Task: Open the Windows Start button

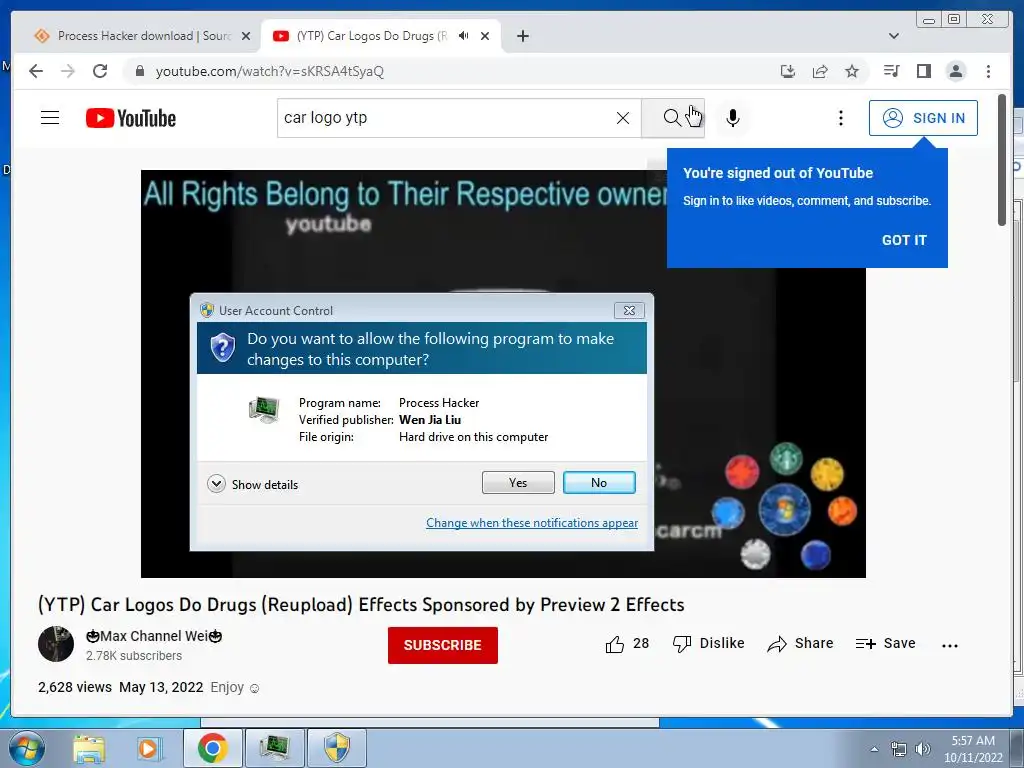Action: click(26, 748)
